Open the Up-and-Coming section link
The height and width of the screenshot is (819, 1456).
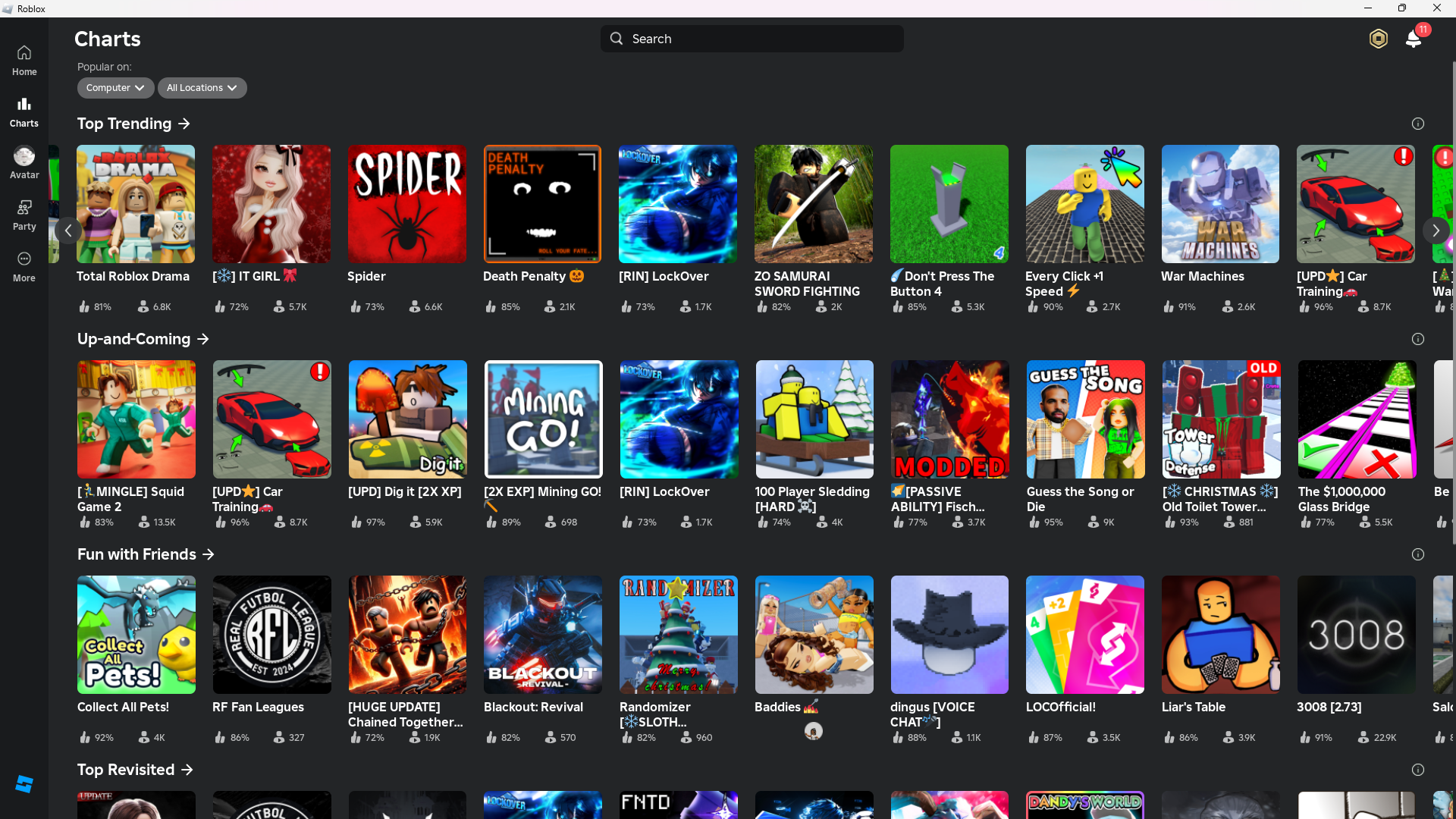[x=143, y=339]
